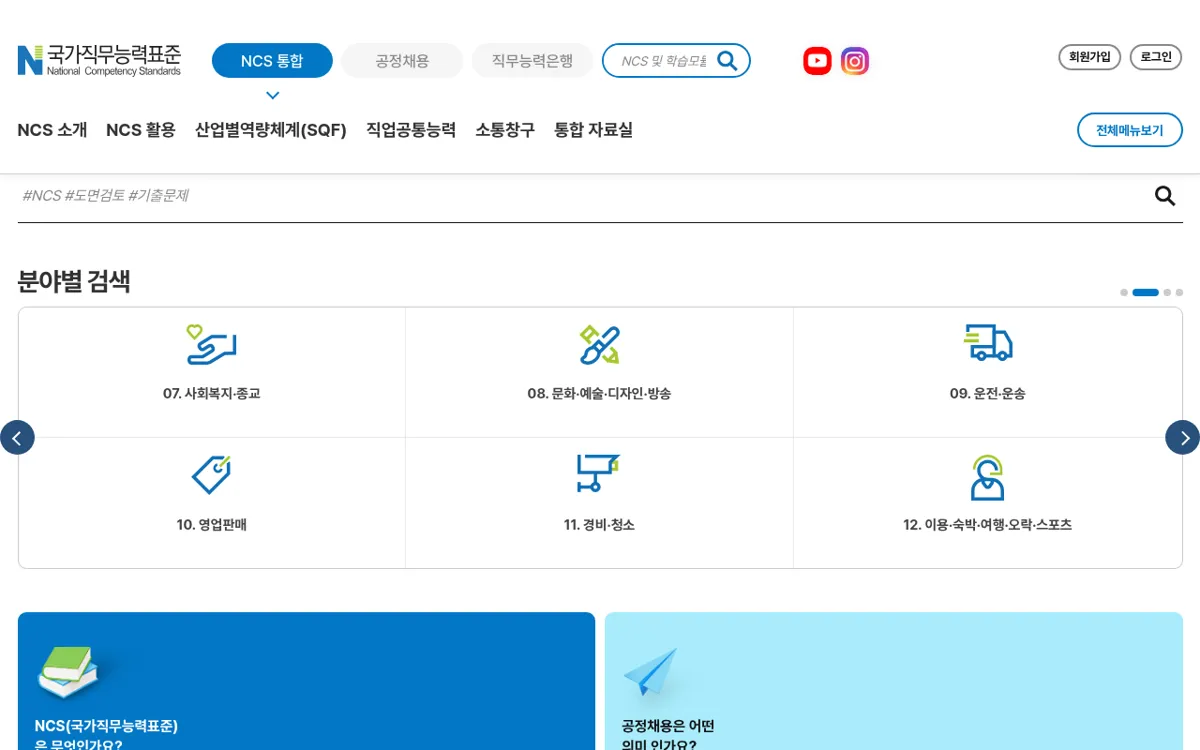Viewport: 1200px width, 750px height.
Task: Expand the chevron under NCS 통합
Action: point(272,96)
